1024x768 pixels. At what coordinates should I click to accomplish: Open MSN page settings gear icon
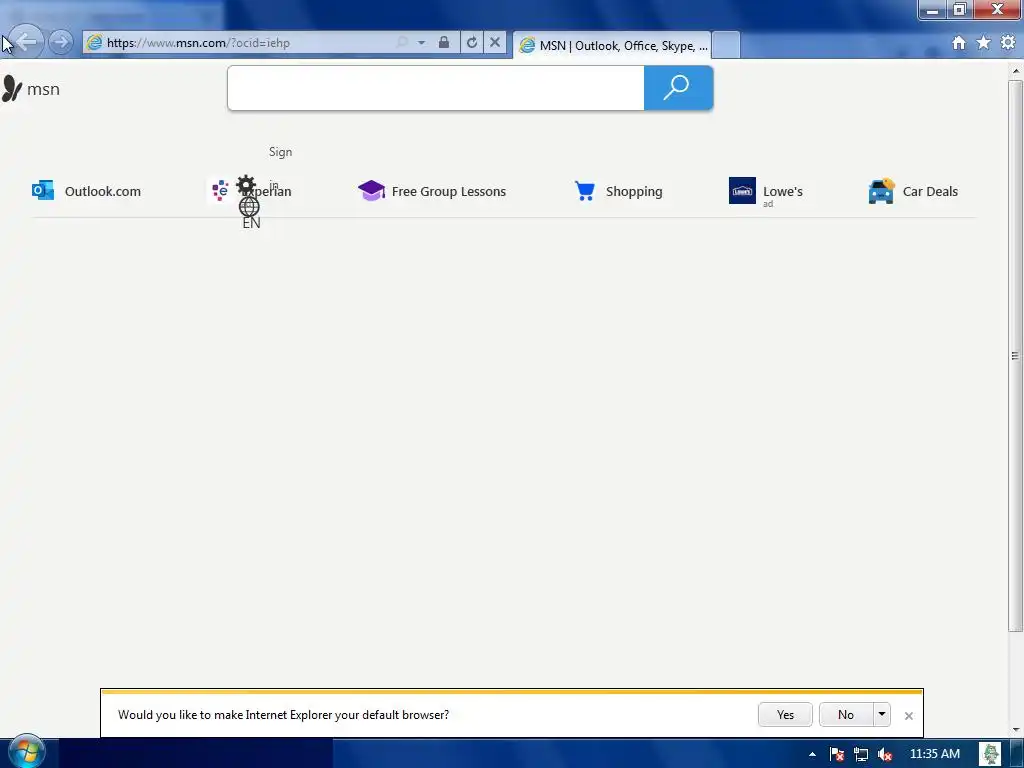point(246,185)
